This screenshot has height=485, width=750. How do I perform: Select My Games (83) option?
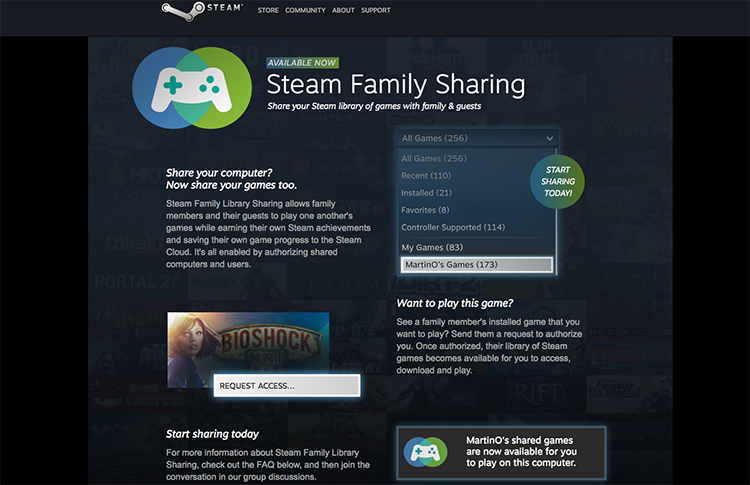point(432,247)
